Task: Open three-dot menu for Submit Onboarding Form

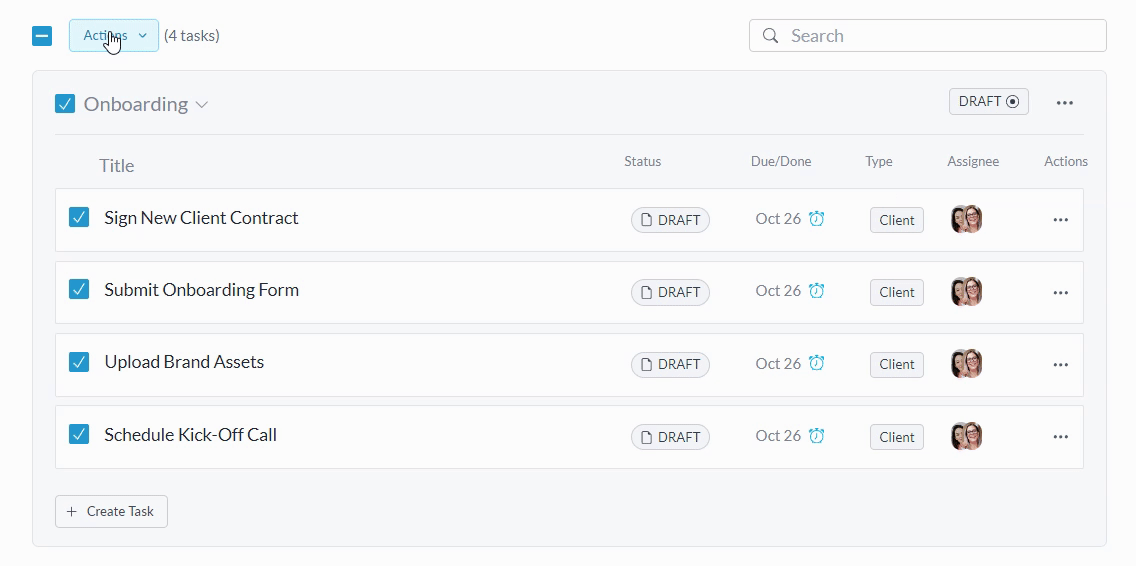Action: click(1060, 293)
